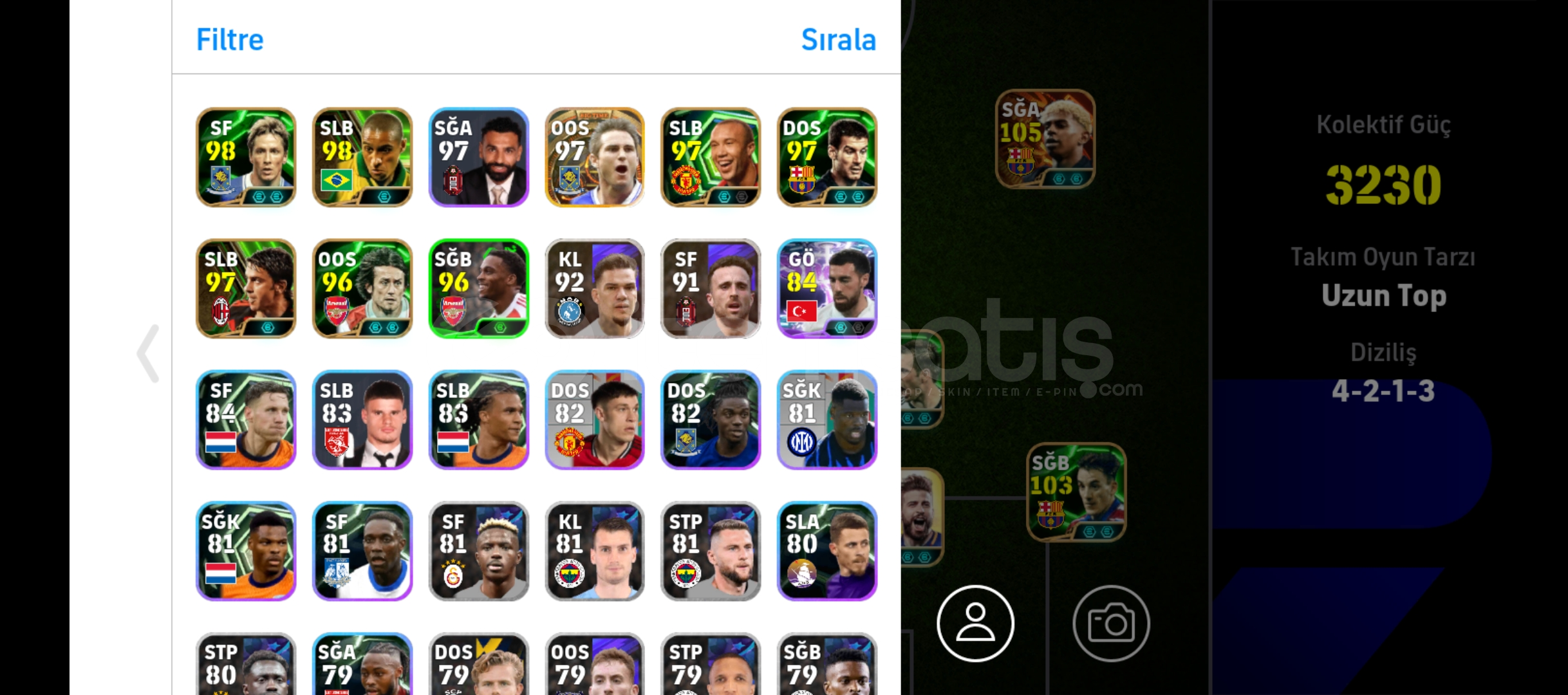The width and height of the screenshot is (1568, 695).
Task: Pick SF 81 Galatasaray player card
Action: click(x=478, y=551)
